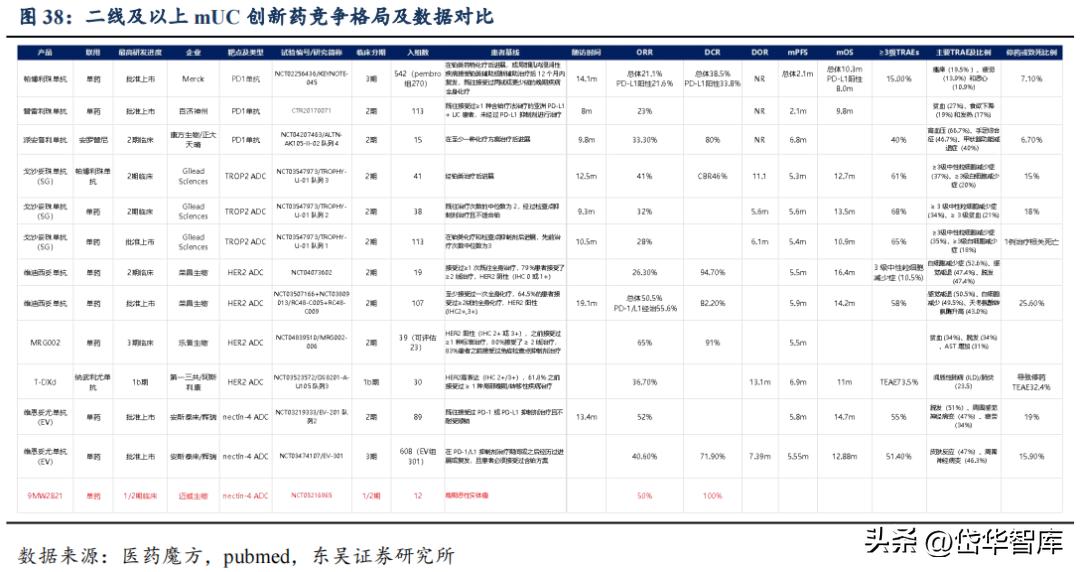The width and height of the screenshot is (1080, 572).
Task: Click the TRAEs value '51.40%'
Action: (899, 456)
